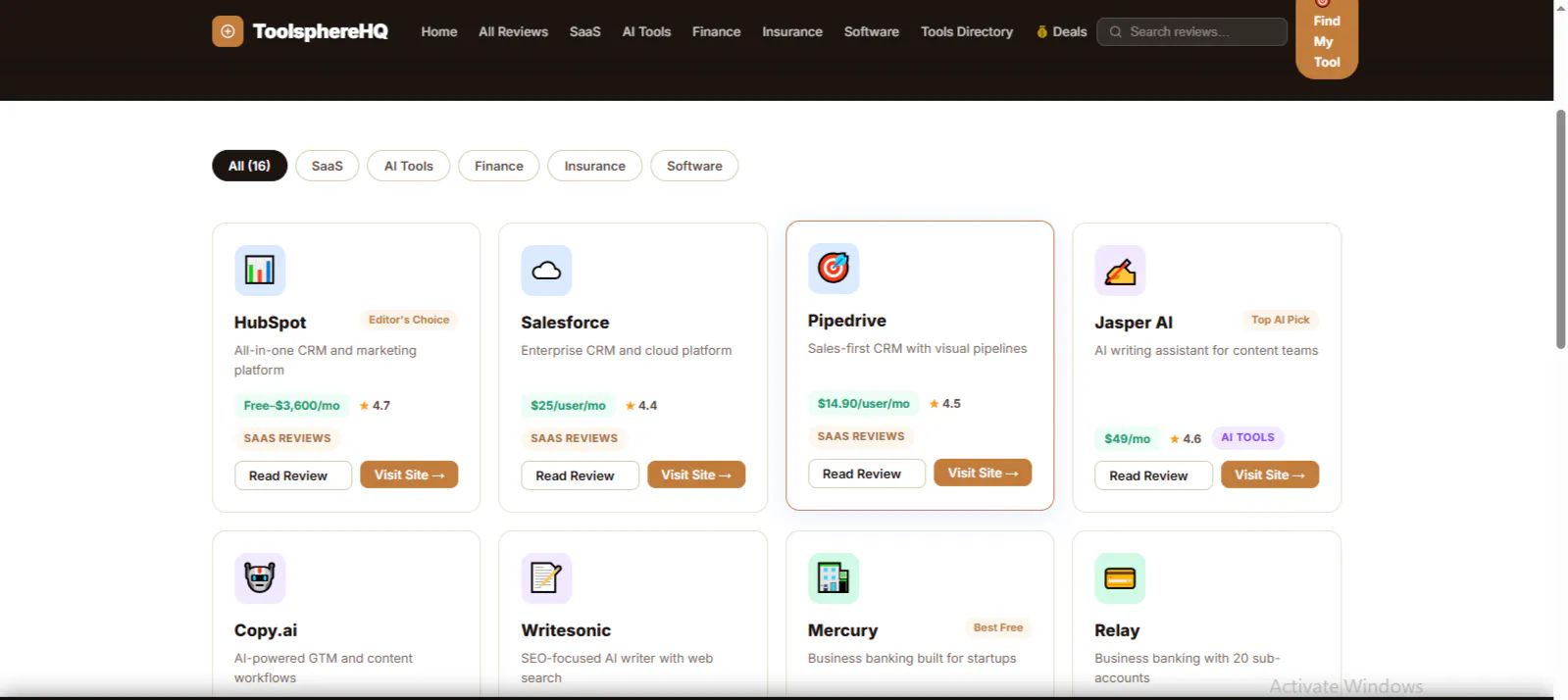Click HubSpot's Free–$3,600/mo price tag

[291, 405]
